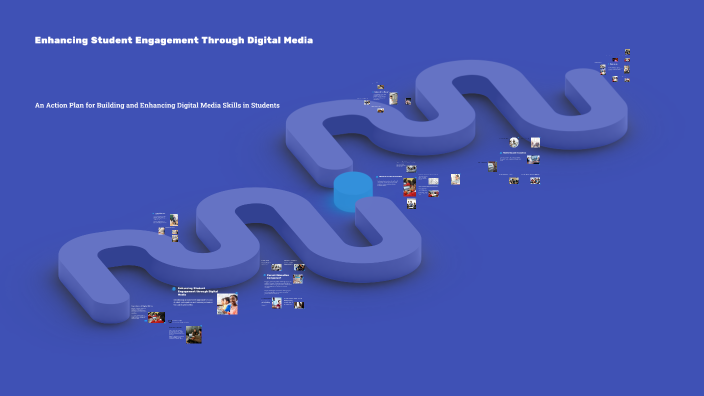Click the subtitle 'An Action Plan for Building...'
The image size is (704, 396).
[157, 106]
